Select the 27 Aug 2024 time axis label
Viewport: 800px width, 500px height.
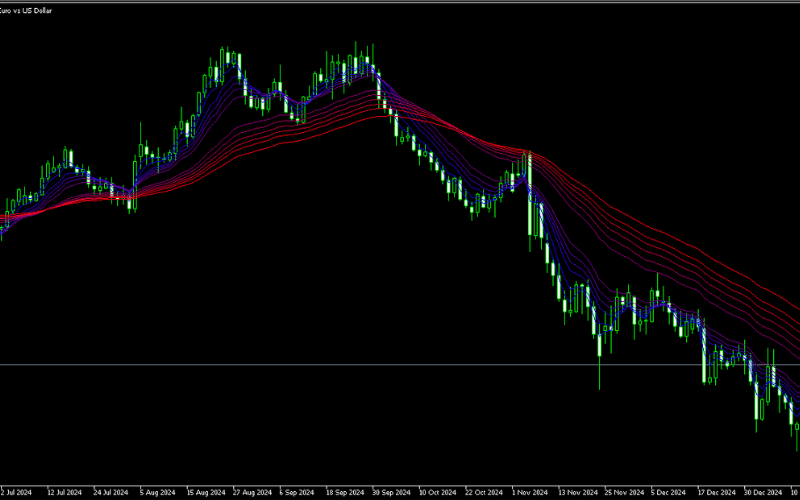(251, 493)
